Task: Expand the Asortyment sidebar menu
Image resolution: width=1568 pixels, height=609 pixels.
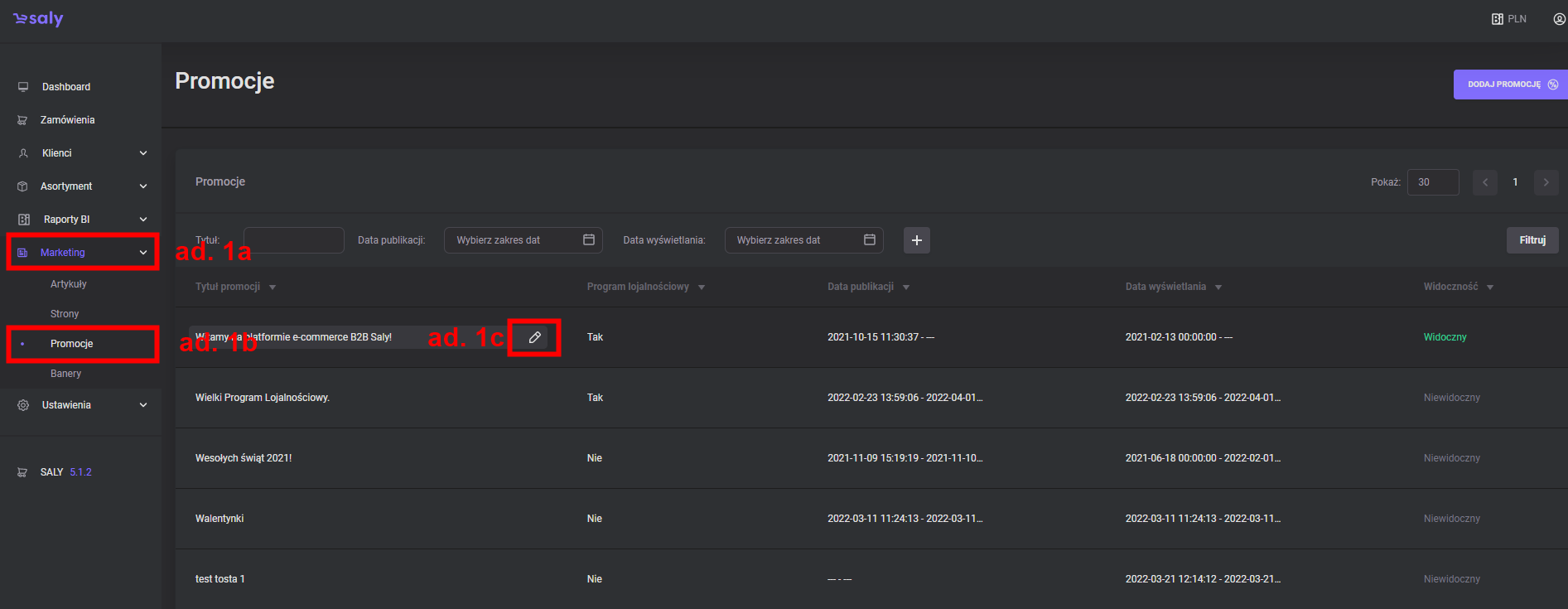Action: tap(143, 186)
